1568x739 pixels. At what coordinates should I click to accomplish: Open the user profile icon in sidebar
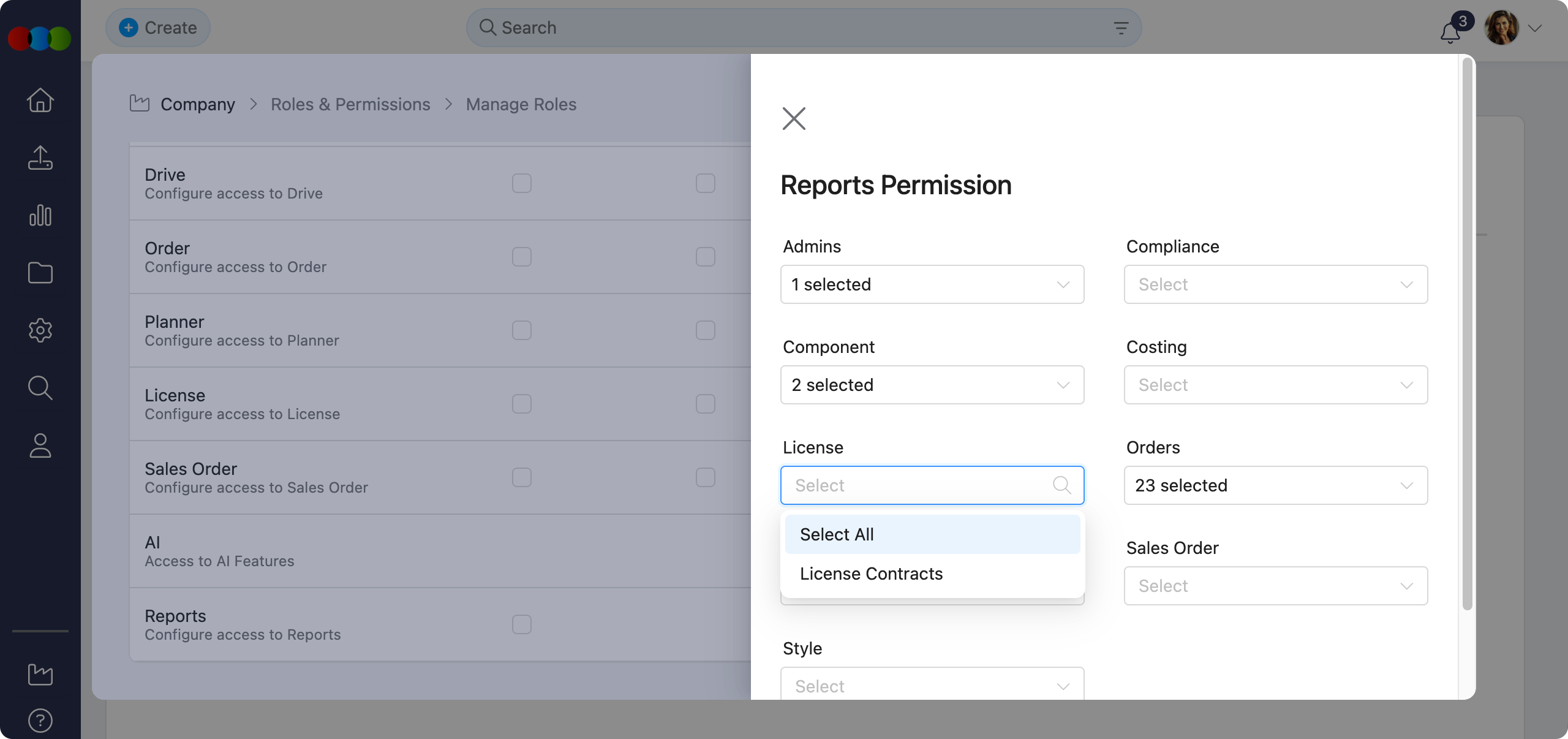(x=40, y=445)
